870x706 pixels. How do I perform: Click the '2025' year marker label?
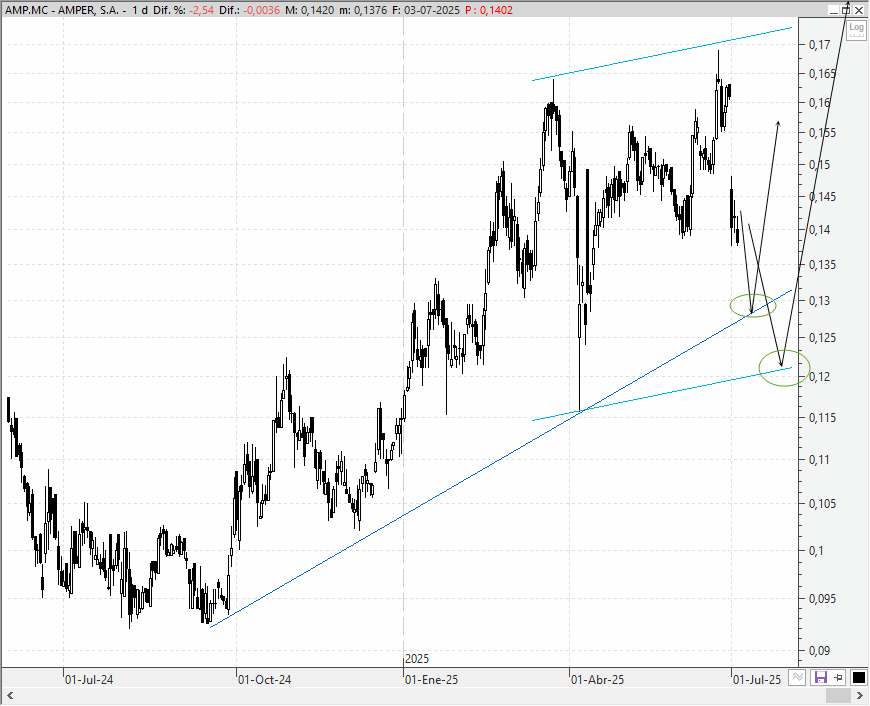[417, 659]
